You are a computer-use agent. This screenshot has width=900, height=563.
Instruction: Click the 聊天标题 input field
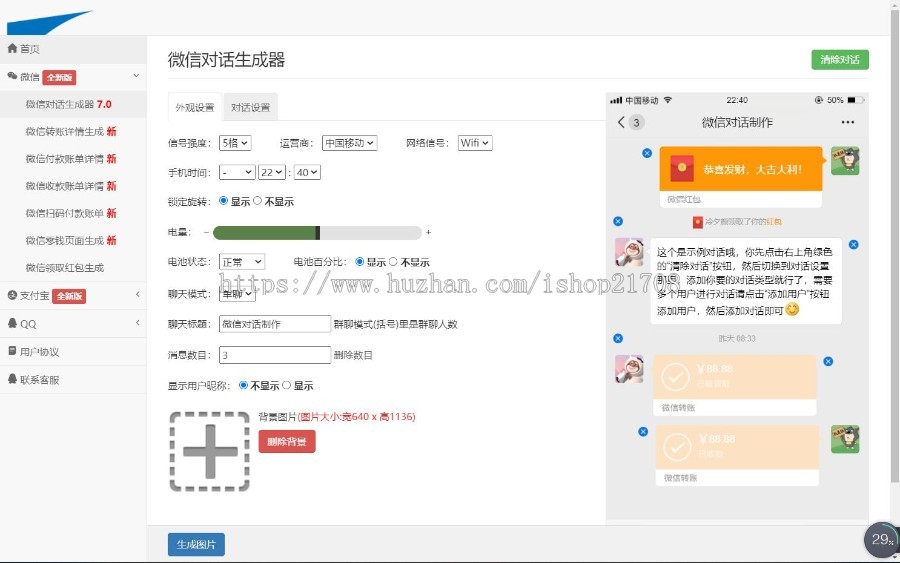pos(275,324)
